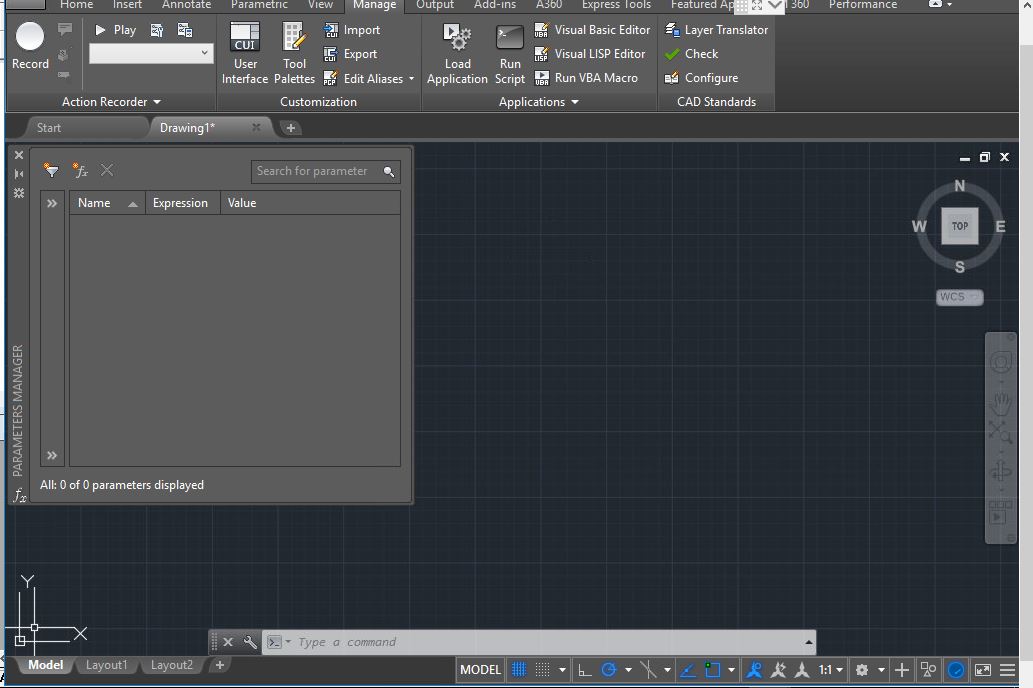Open snap mode settings dropdown arrow
The width and height of the screenshot is (1033, 688).
tap(562, 670)
